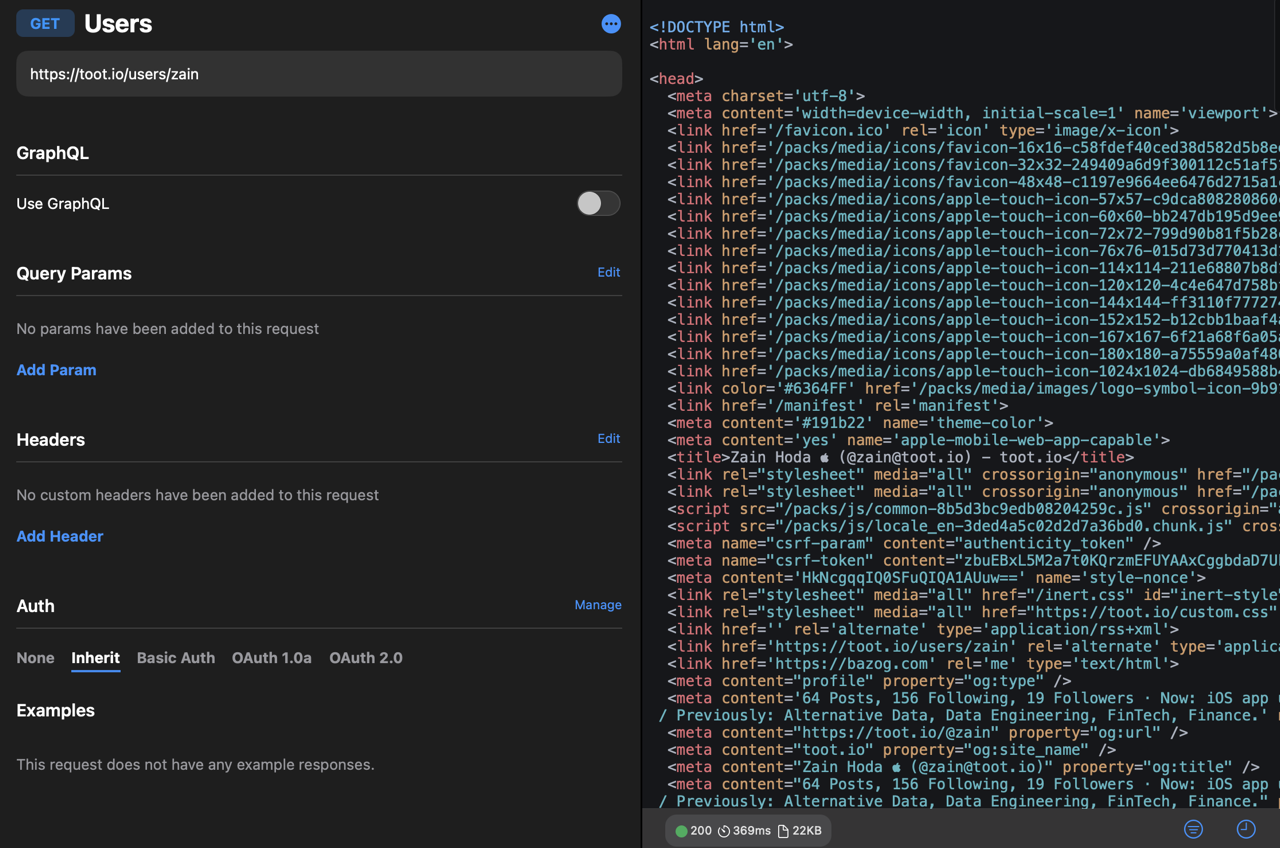This screenshot has height=848, width=1280.
Task: Click the "does not have any example responses" text
Action: point(195,765)
